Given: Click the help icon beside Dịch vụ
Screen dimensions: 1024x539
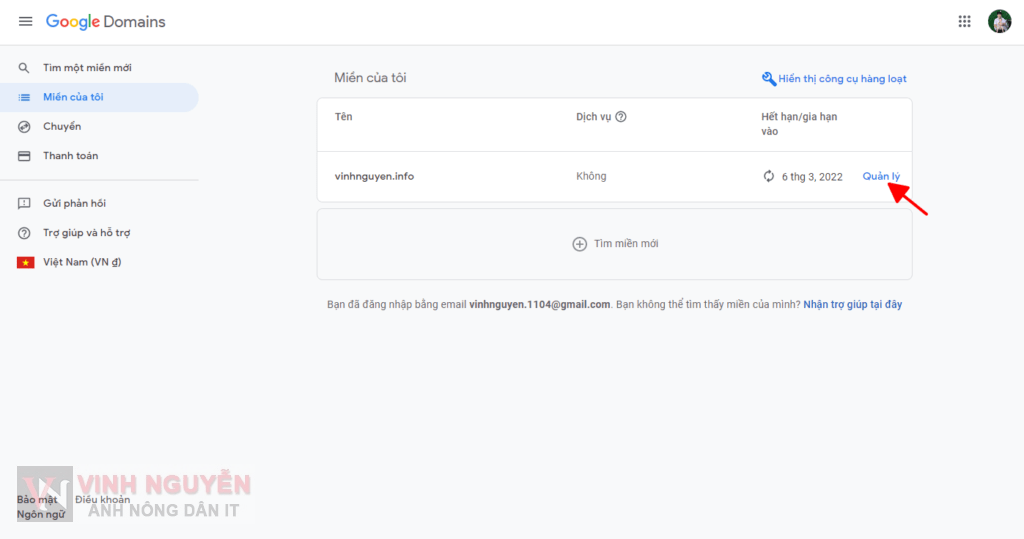Looking at the screenshot, I should [x=621, y=117].
